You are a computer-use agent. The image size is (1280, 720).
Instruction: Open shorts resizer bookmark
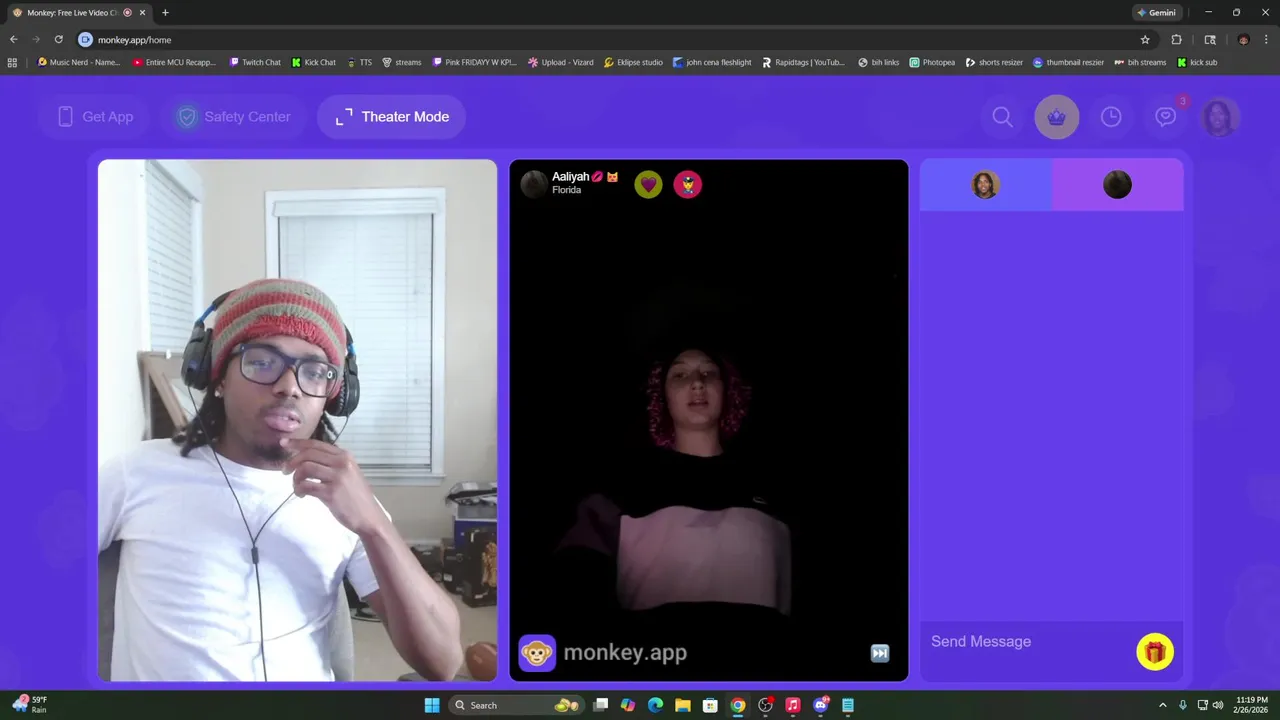coord(994,62)
